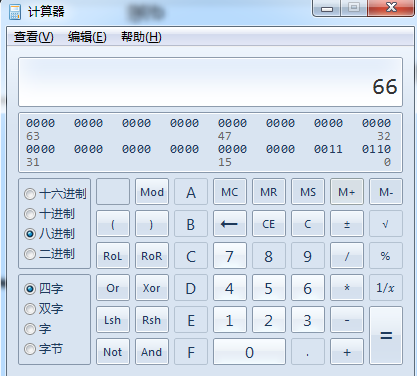
Task: Click the 1/x reciprocal button
Action: click(x=386, y=288)
